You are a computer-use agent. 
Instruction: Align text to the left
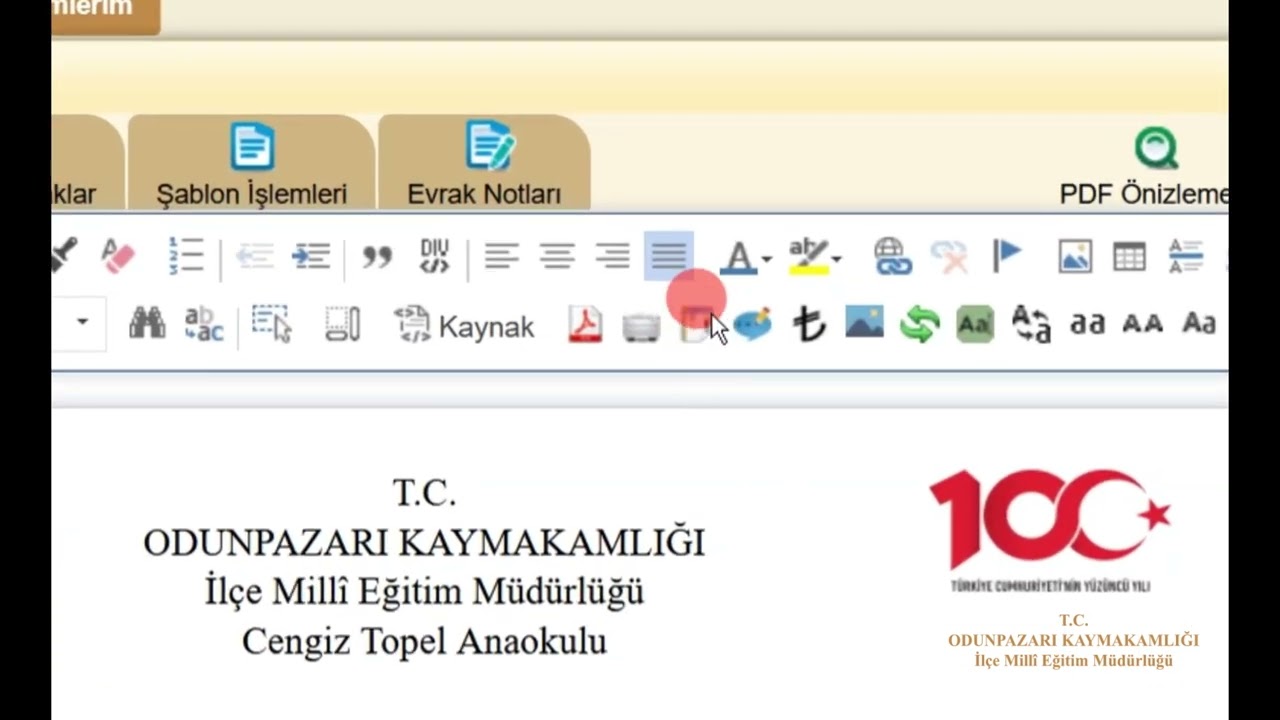coord(501,257)
